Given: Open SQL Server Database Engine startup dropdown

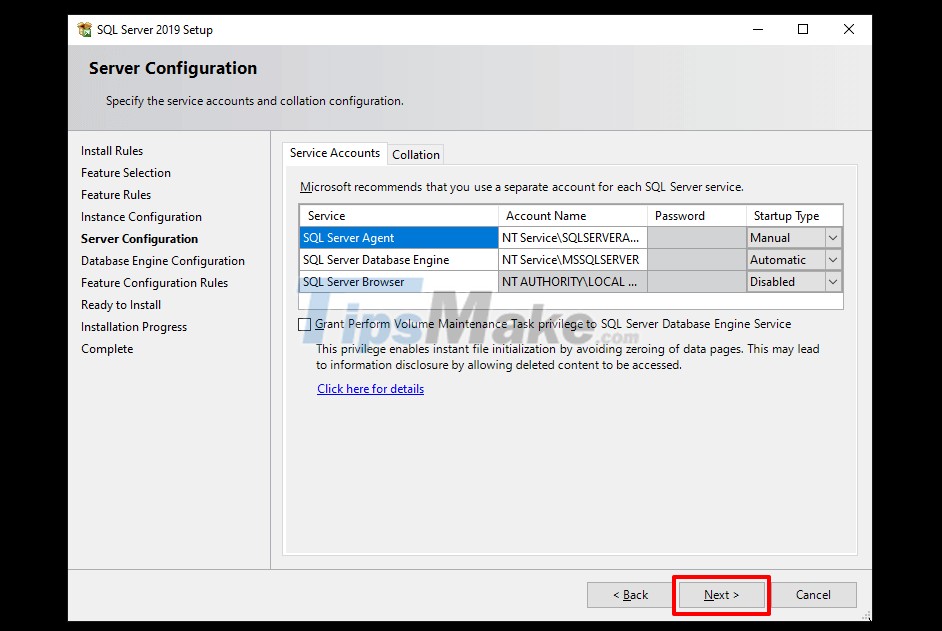Looking at the screenshot, I should point(833,259).
